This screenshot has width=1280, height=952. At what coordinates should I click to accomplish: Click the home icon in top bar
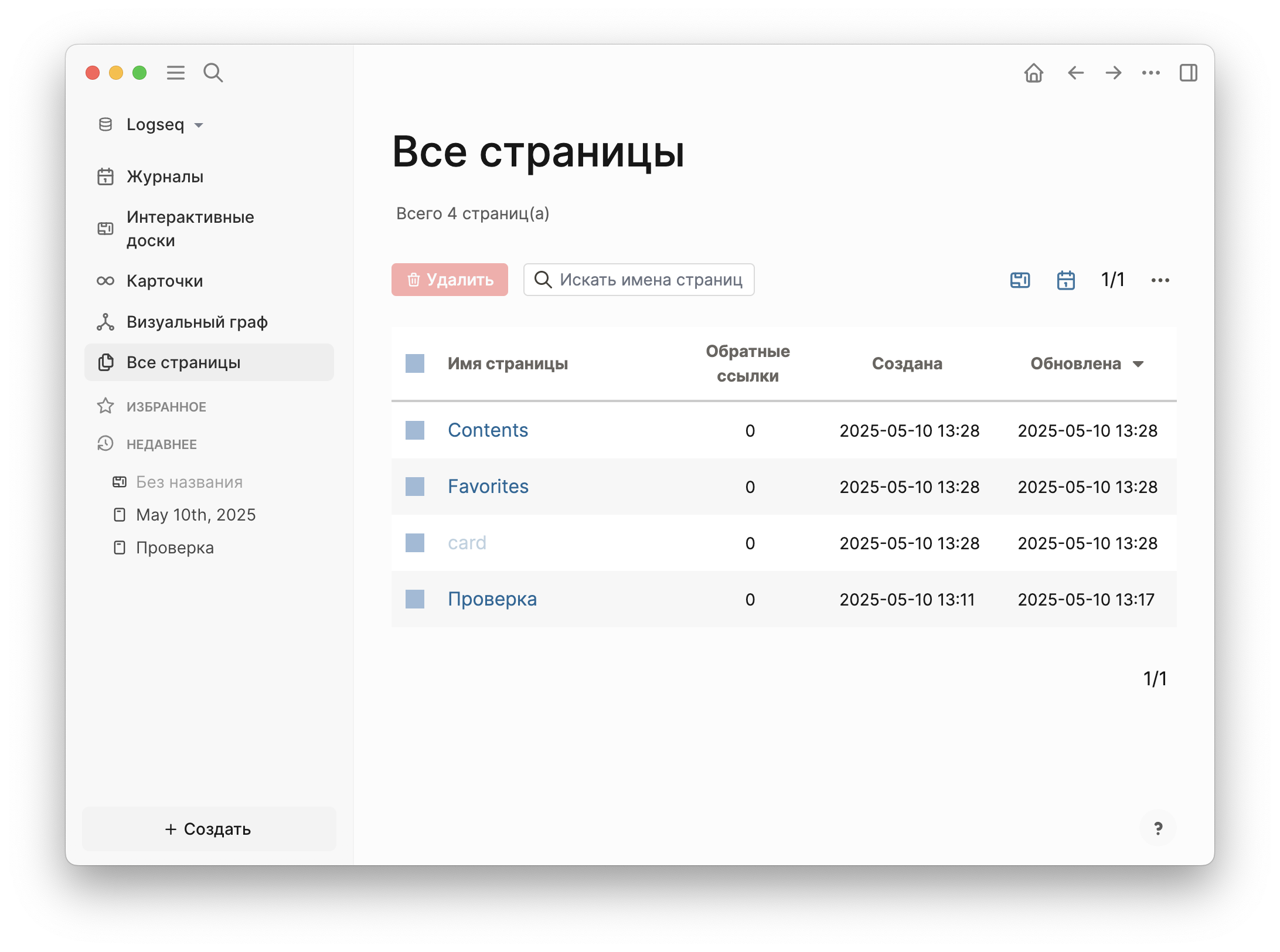1033,73
